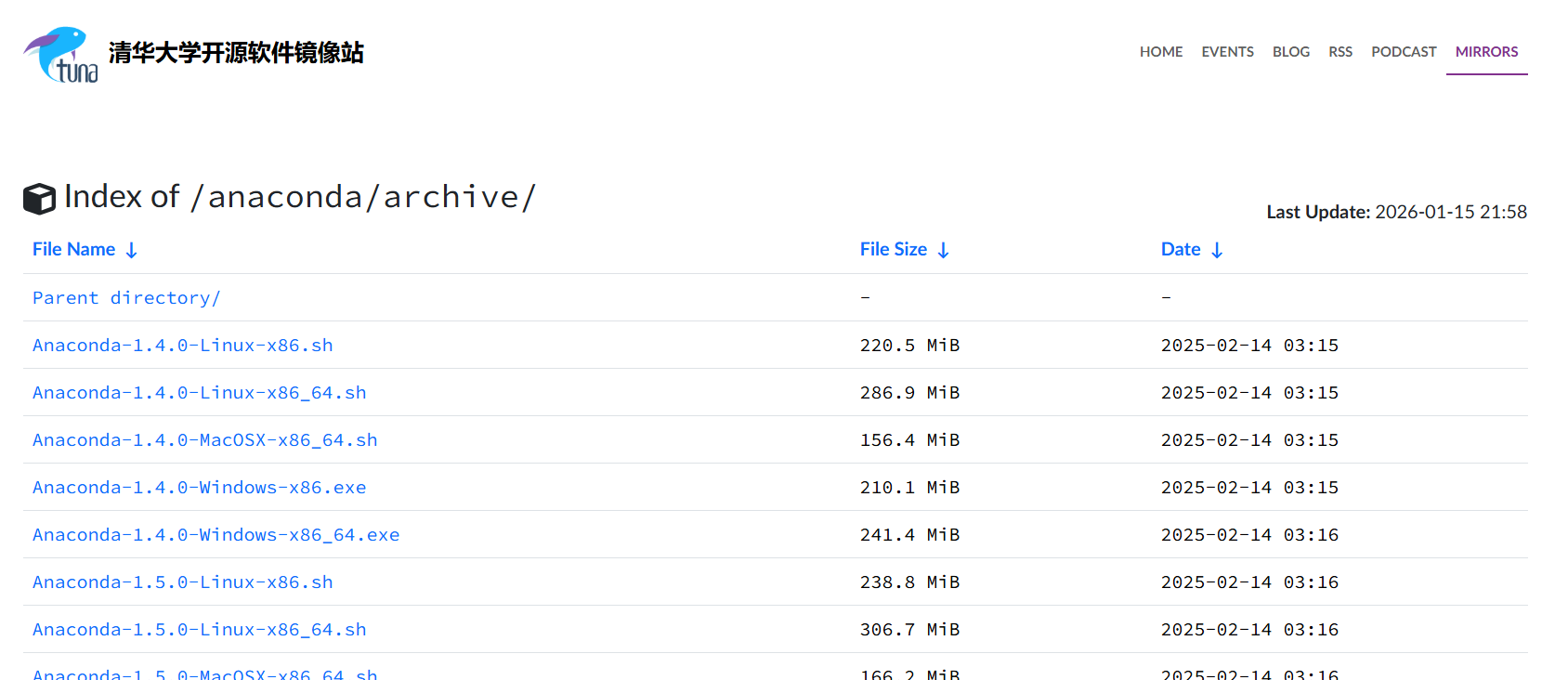This screenshot has width=1568, height=680.
Task: Click the 238.8 MiB size value
Action: 910,582
